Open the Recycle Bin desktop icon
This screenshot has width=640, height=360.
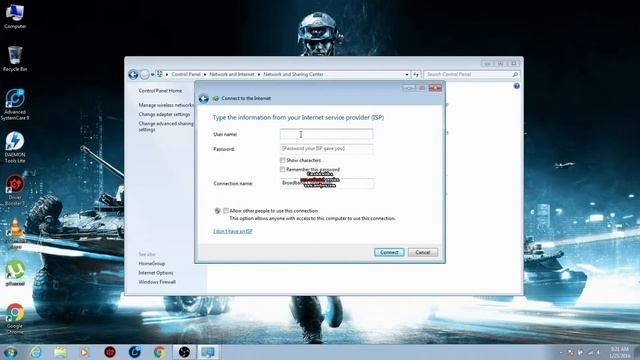pyautogui.click(x=15, y=59)
